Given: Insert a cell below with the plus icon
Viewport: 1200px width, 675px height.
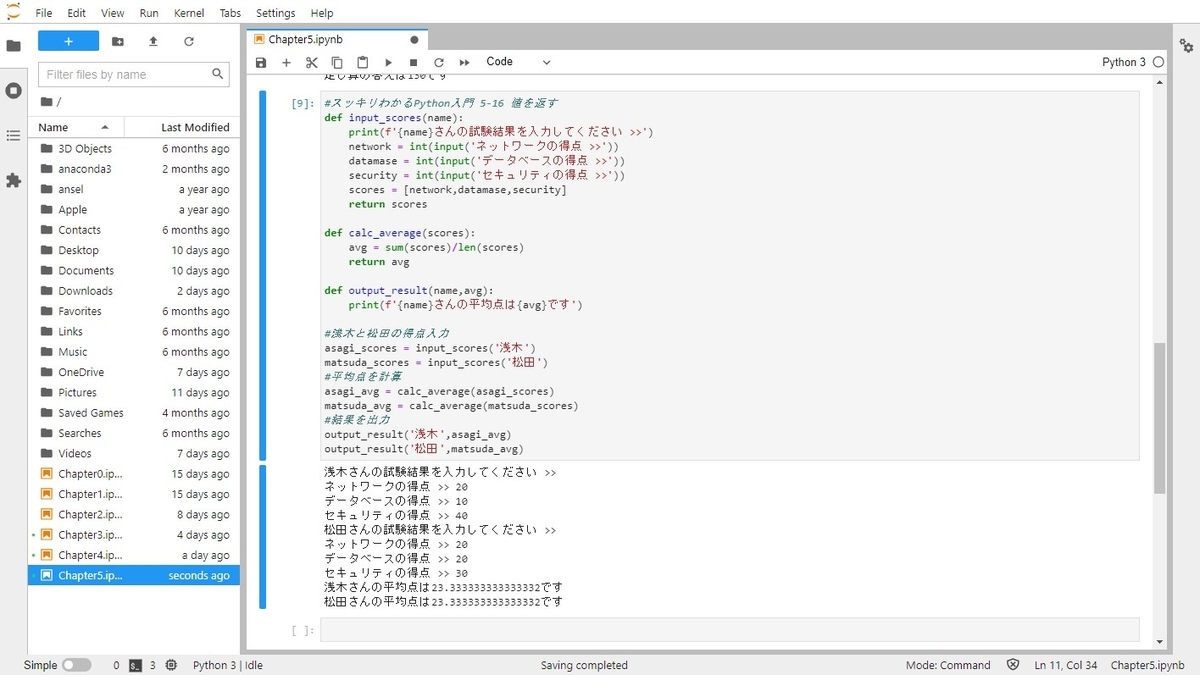Looking at the screenshot, I should coord(286,62).
